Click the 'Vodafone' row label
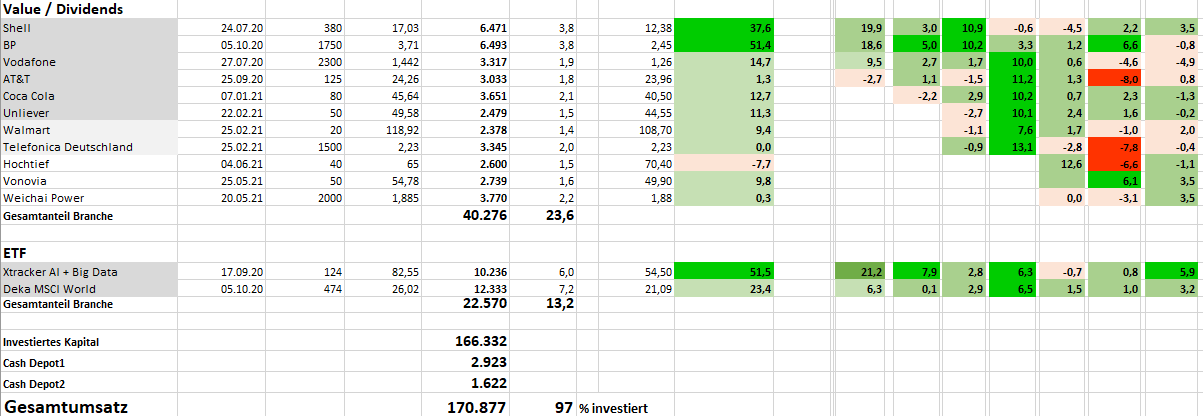Viewport: 1203px width, 416px height. (x=89, y=62)
